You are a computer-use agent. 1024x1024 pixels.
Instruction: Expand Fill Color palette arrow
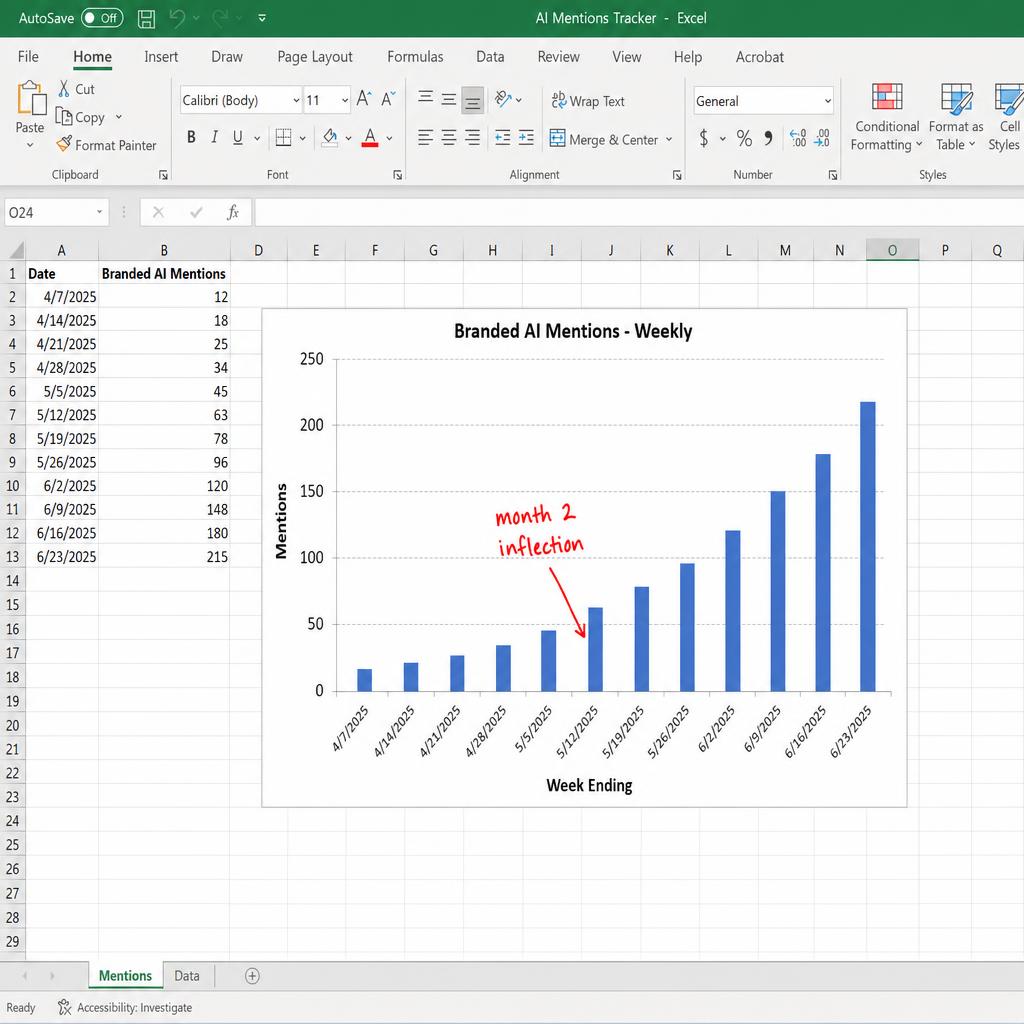tap(349, 138)
